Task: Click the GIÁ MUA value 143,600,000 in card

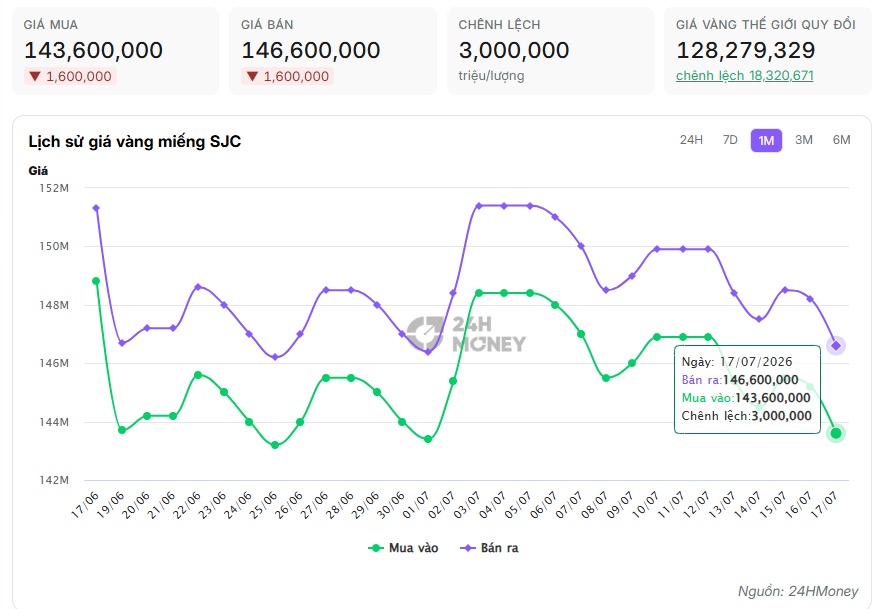Action: 93,50
